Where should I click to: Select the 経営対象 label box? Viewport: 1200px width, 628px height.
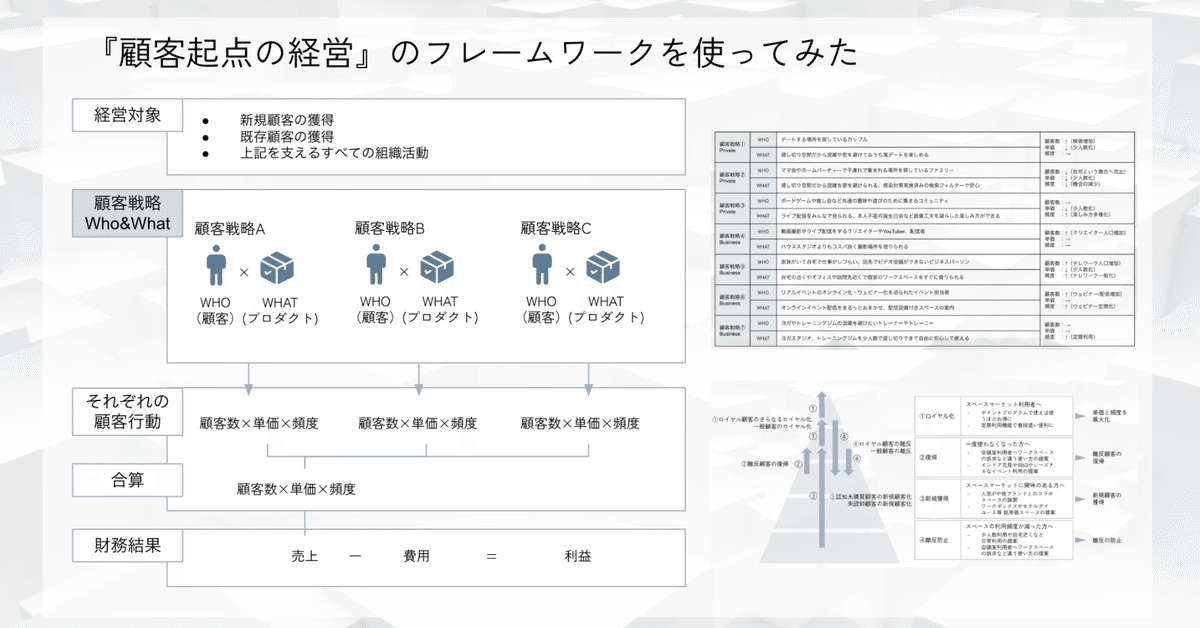tap(128, 114)
